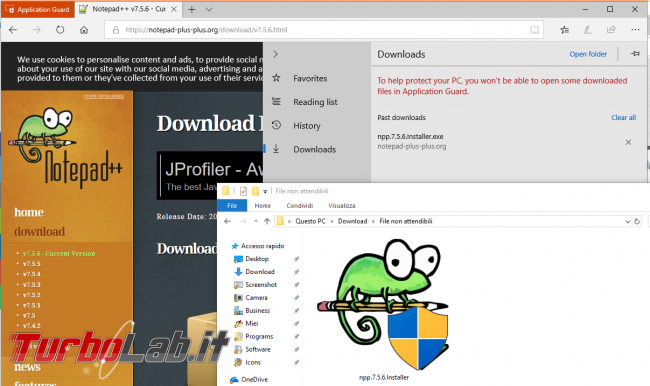The image size is (650, 386).
Task: Open Business folder in navigation pane
Action: [x=252, y=310]
